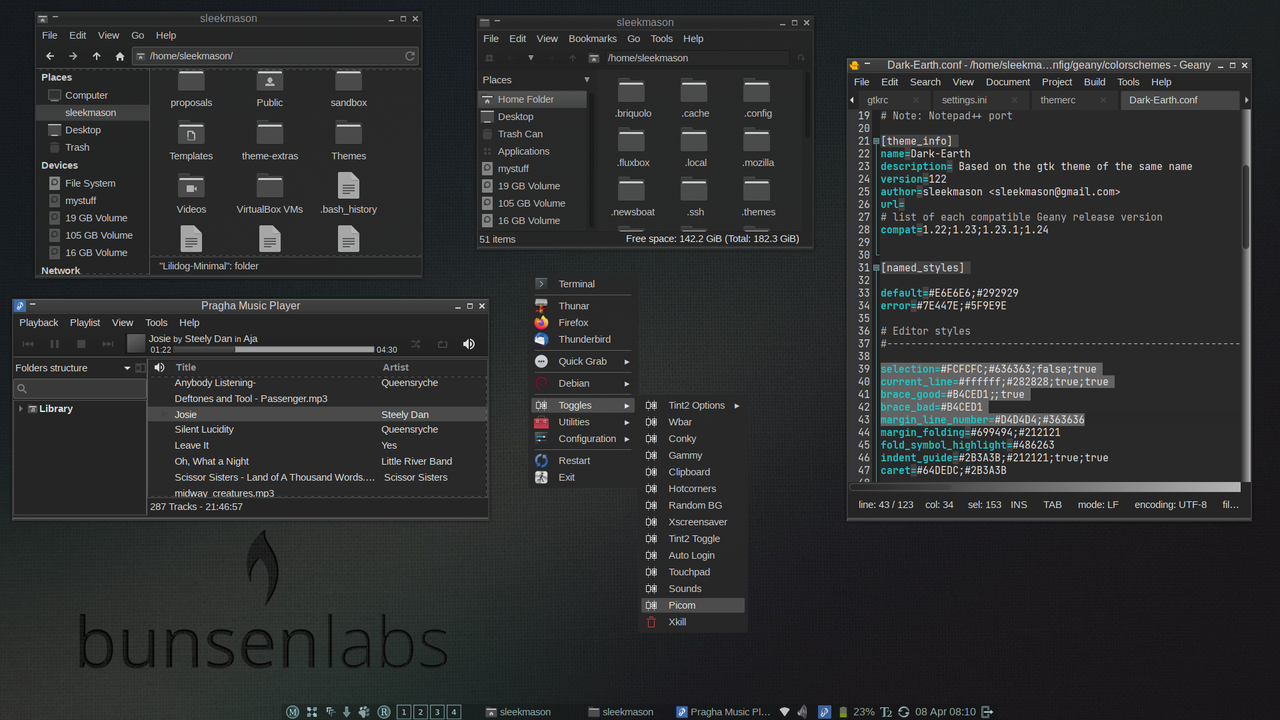1280x720 pixels.
Task: Skip to previous track in Pragha
Action: (x=28, y=344)
